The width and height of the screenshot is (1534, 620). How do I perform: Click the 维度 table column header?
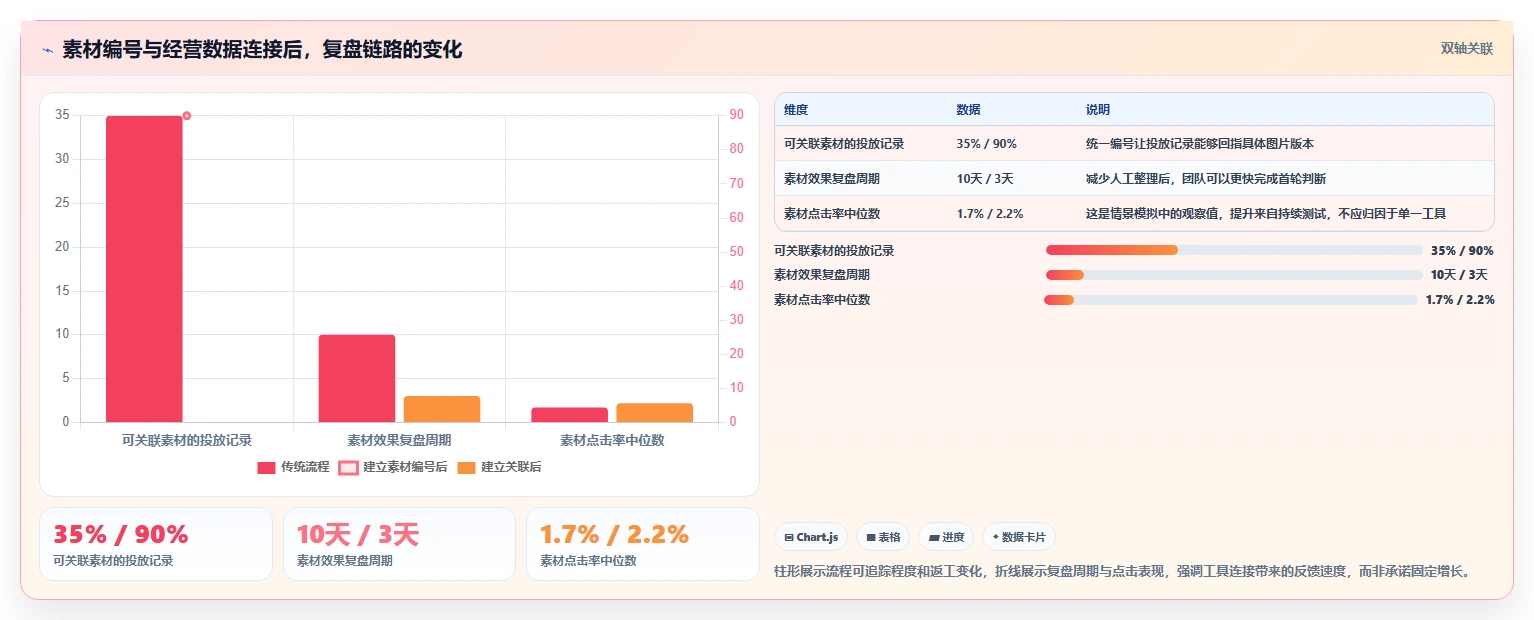(796, 110)
